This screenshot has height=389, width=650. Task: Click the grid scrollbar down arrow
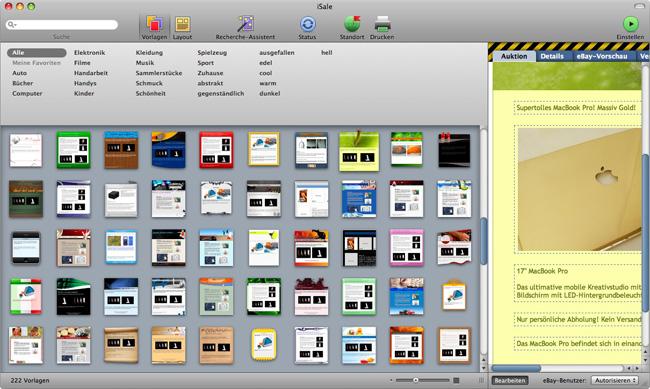pos(483,368)
